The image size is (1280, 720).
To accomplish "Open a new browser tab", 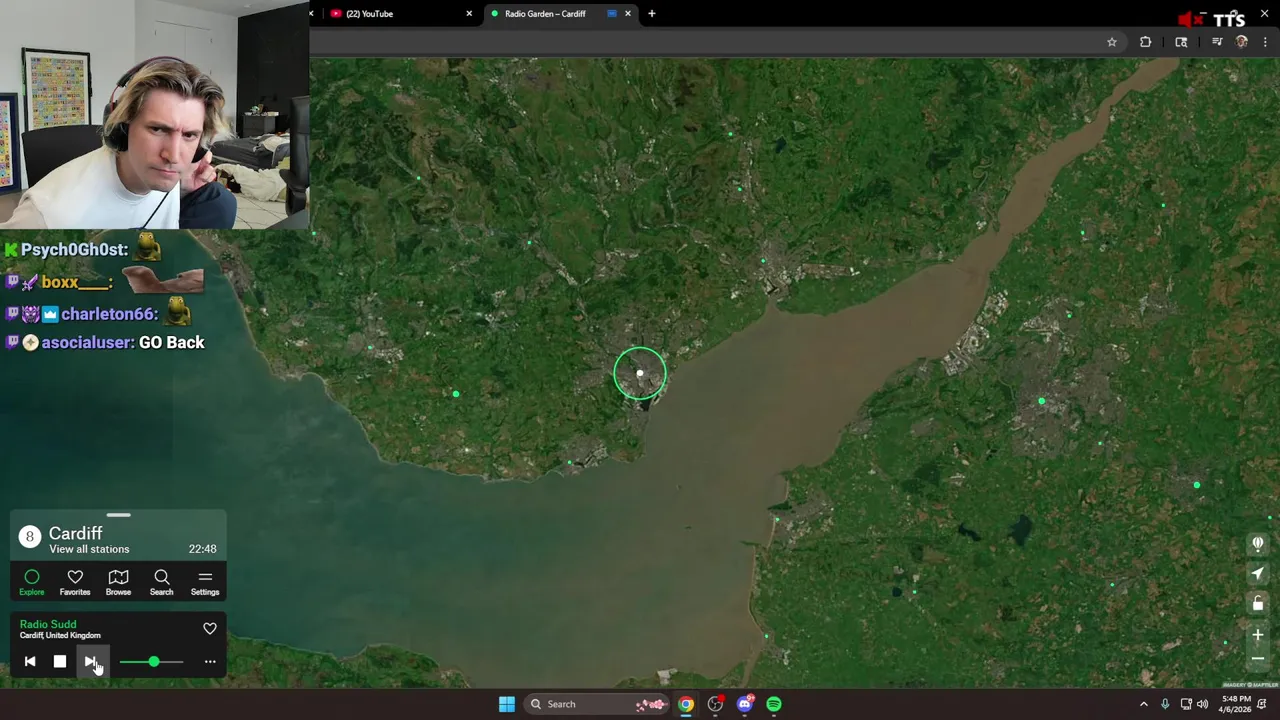I will [652, 14].
